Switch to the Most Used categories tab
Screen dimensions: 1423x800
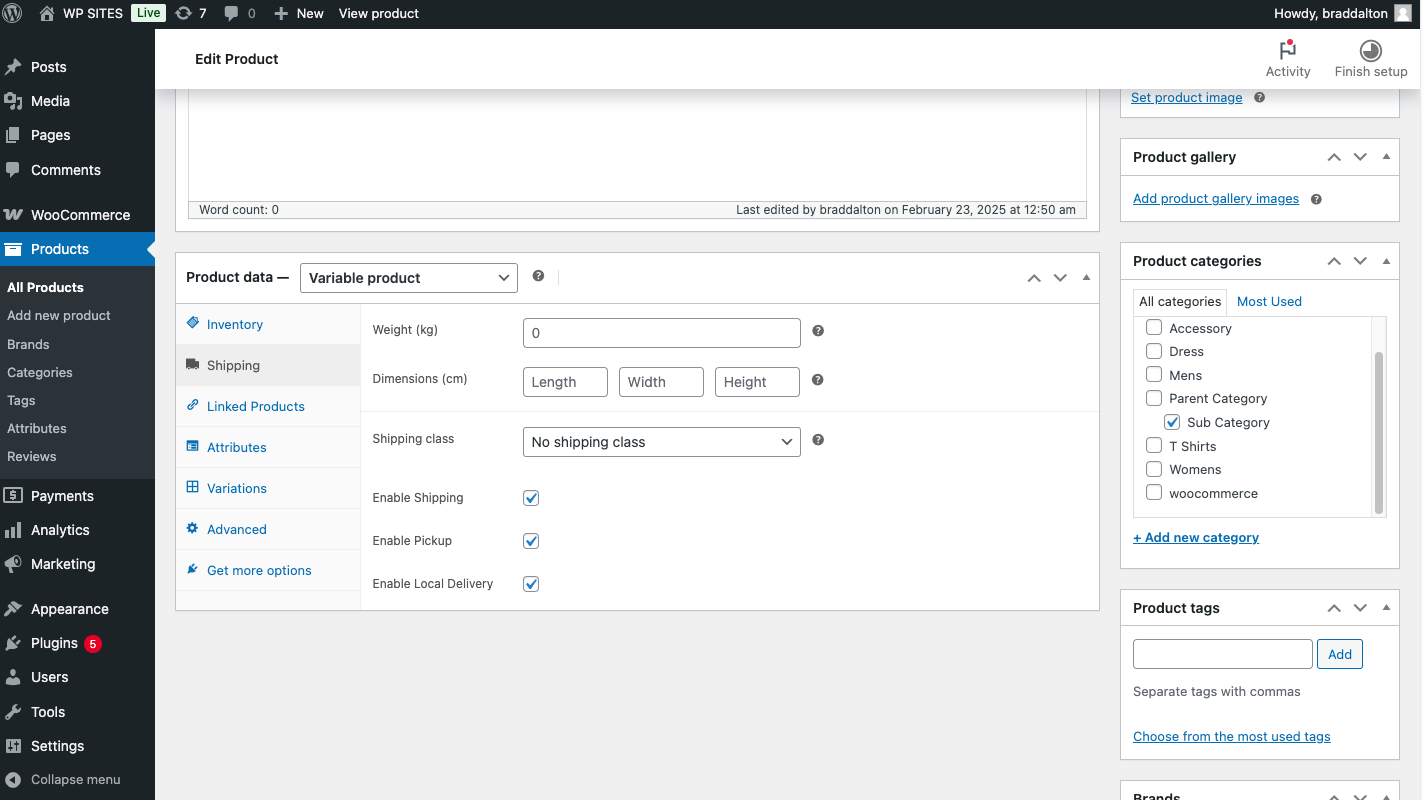1269,301
